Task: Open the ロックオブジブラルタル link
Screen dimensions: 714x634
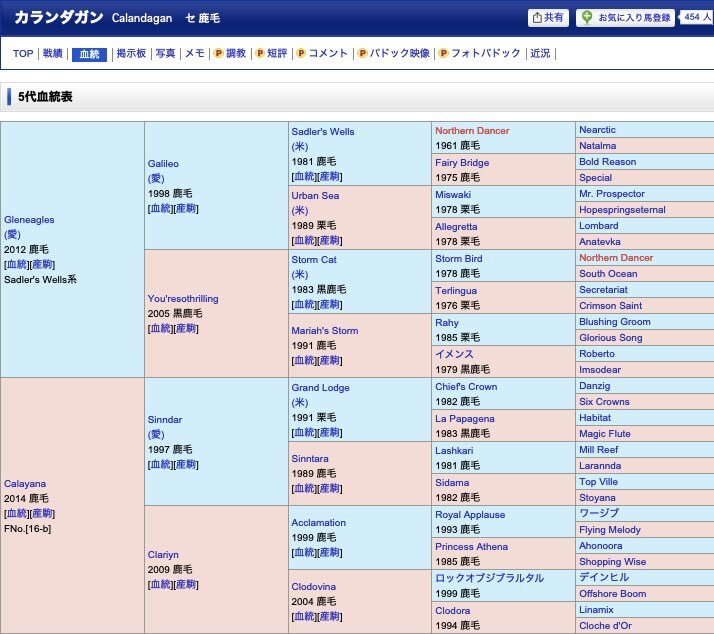Action: (489, 578)
